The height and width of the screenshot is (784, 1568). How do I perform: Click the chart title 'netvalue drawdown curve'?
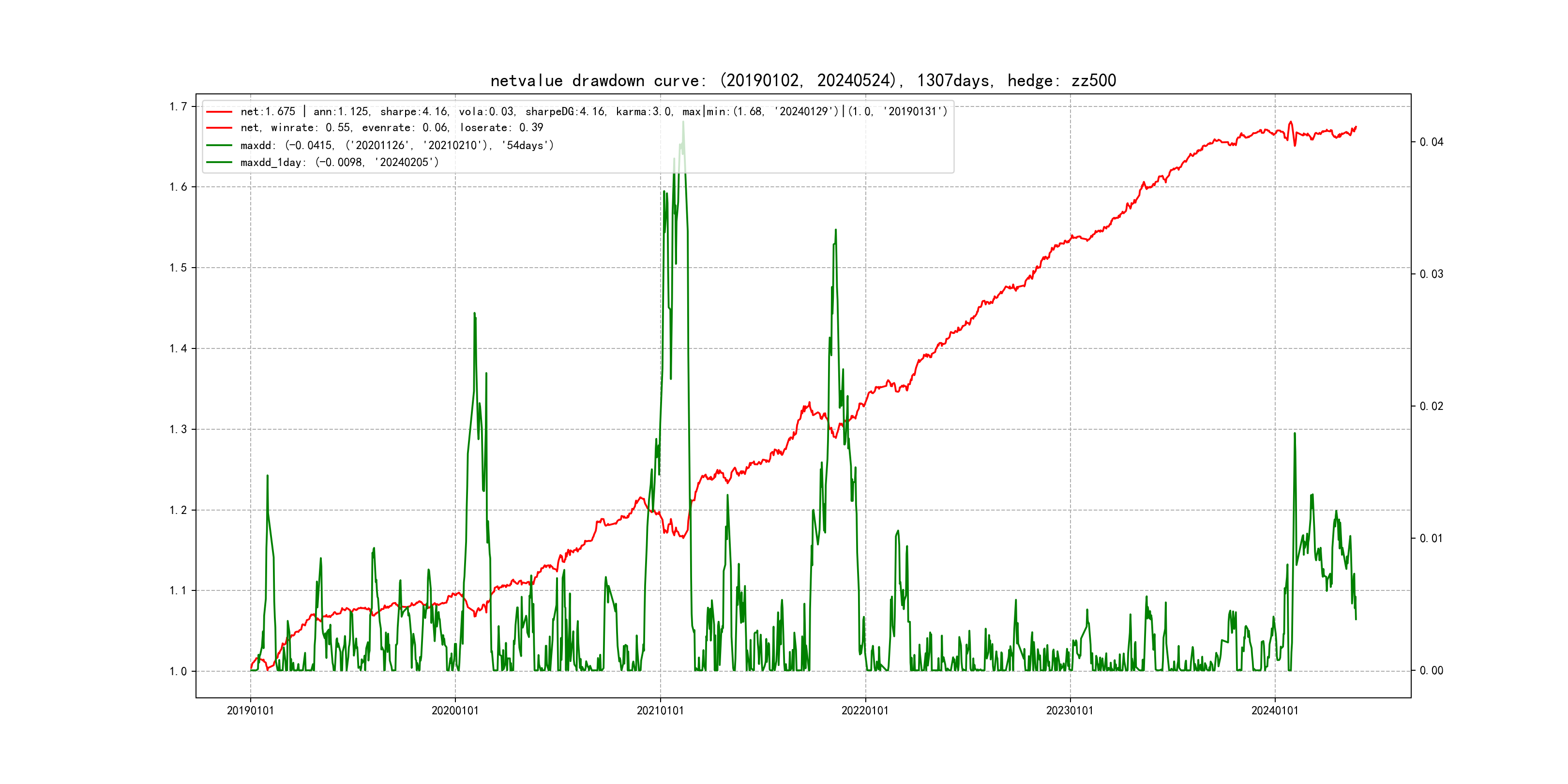803,80
